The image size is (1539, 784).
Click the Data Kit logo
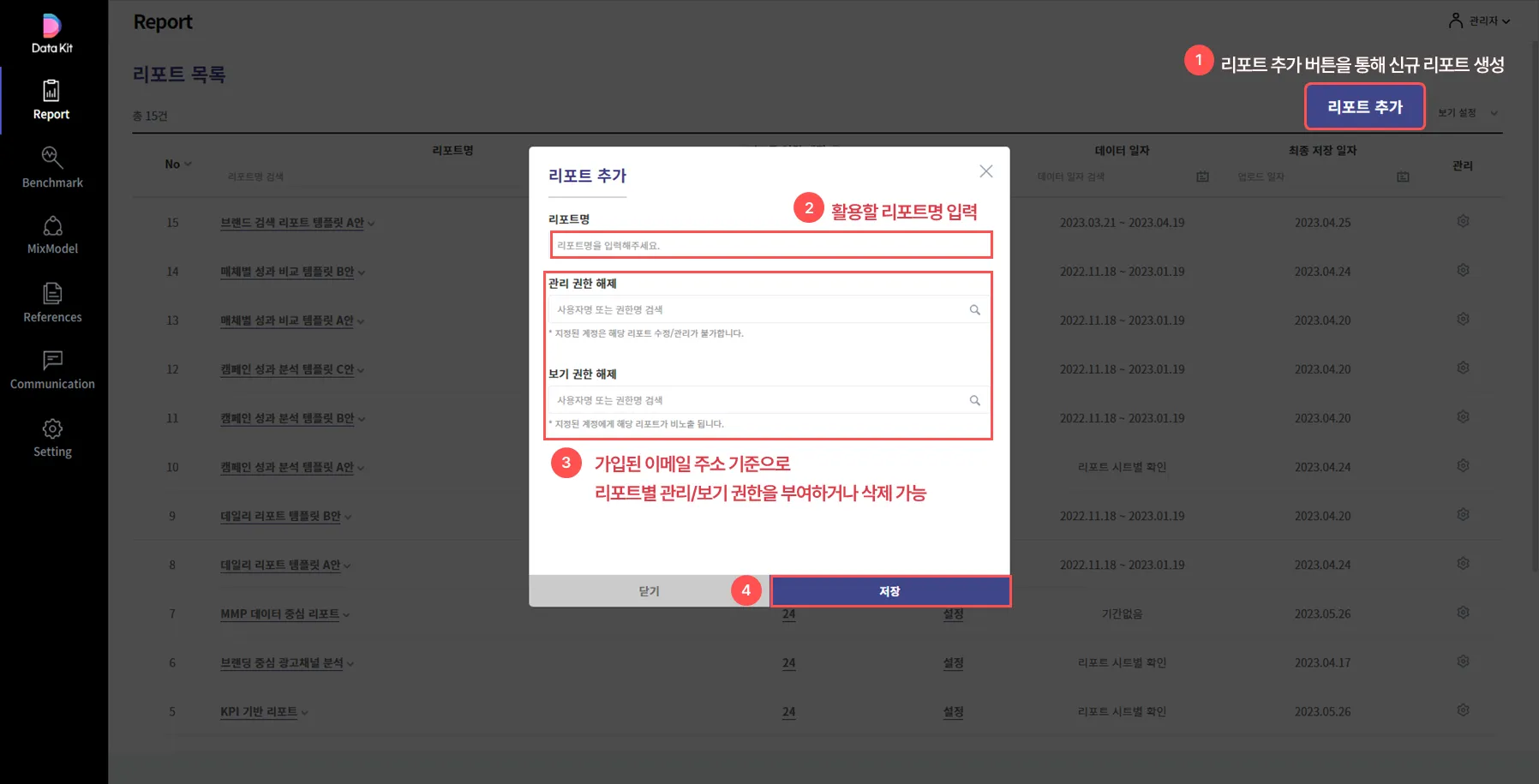click(52, 33)
